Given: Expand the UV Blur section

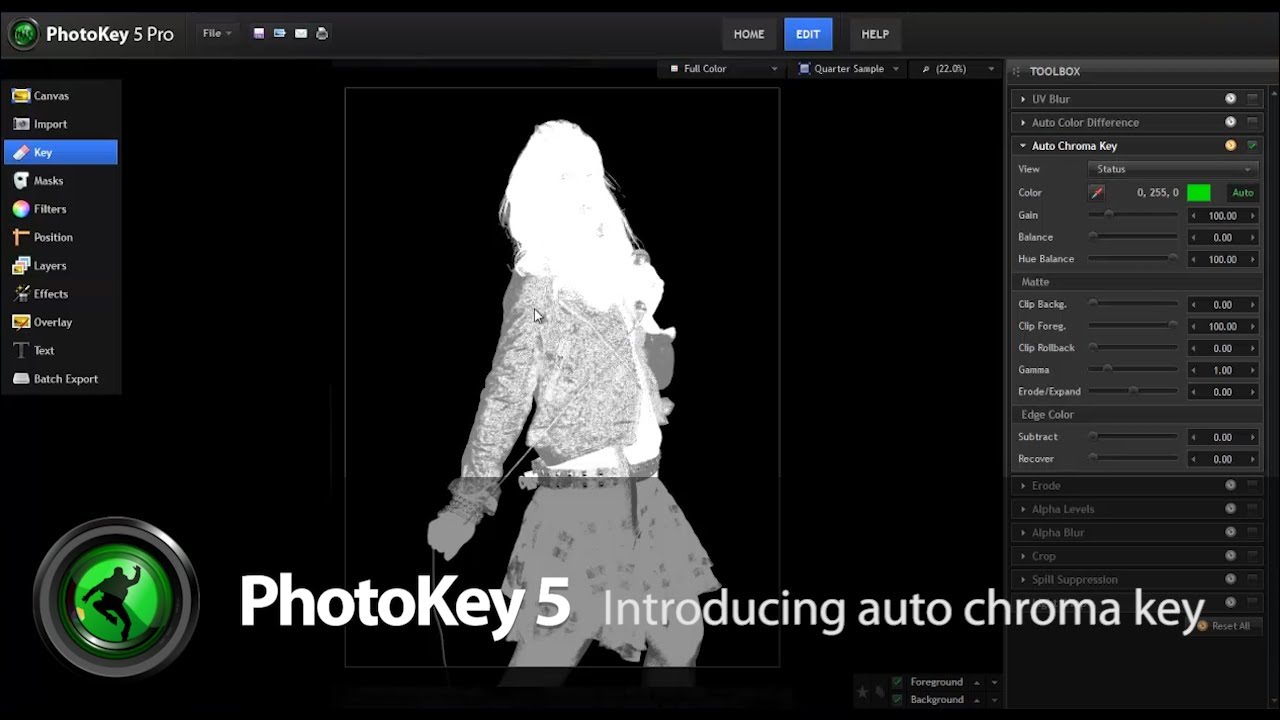Looking at the screenshot, I should pos(1023,99).
